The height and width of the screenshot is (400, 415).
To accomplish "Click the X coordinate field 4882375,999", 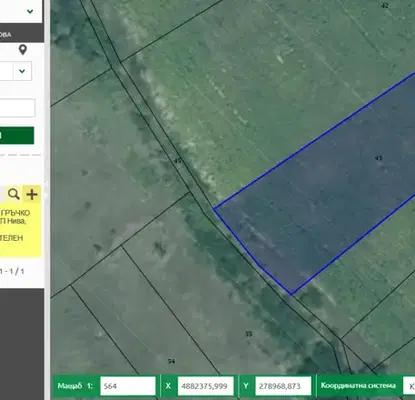I will tap(206, 386).
